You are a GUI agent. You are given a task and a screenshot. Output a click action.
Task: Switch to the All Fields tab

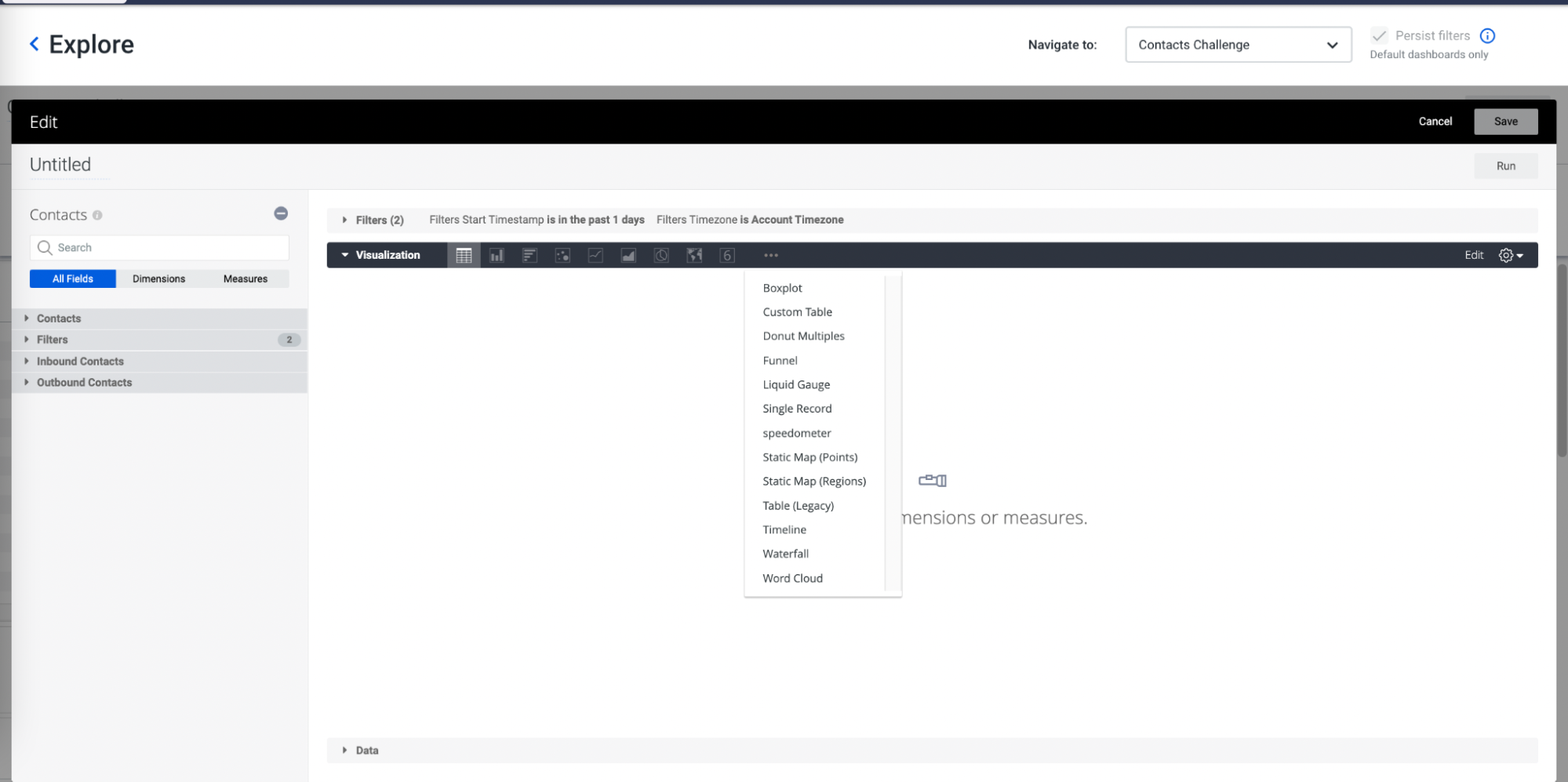pos(73,278)
